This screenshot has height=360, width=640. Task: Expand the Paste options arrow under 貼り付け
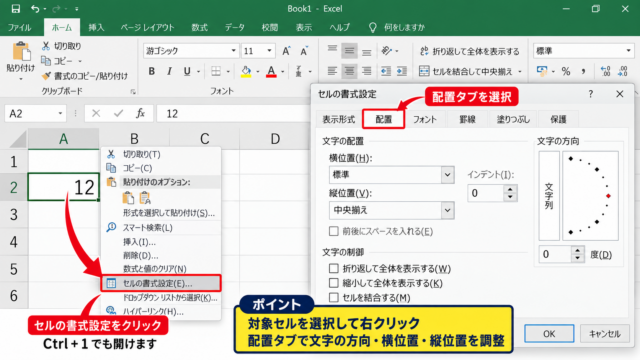pyautogui.click(x=21, y=79)
